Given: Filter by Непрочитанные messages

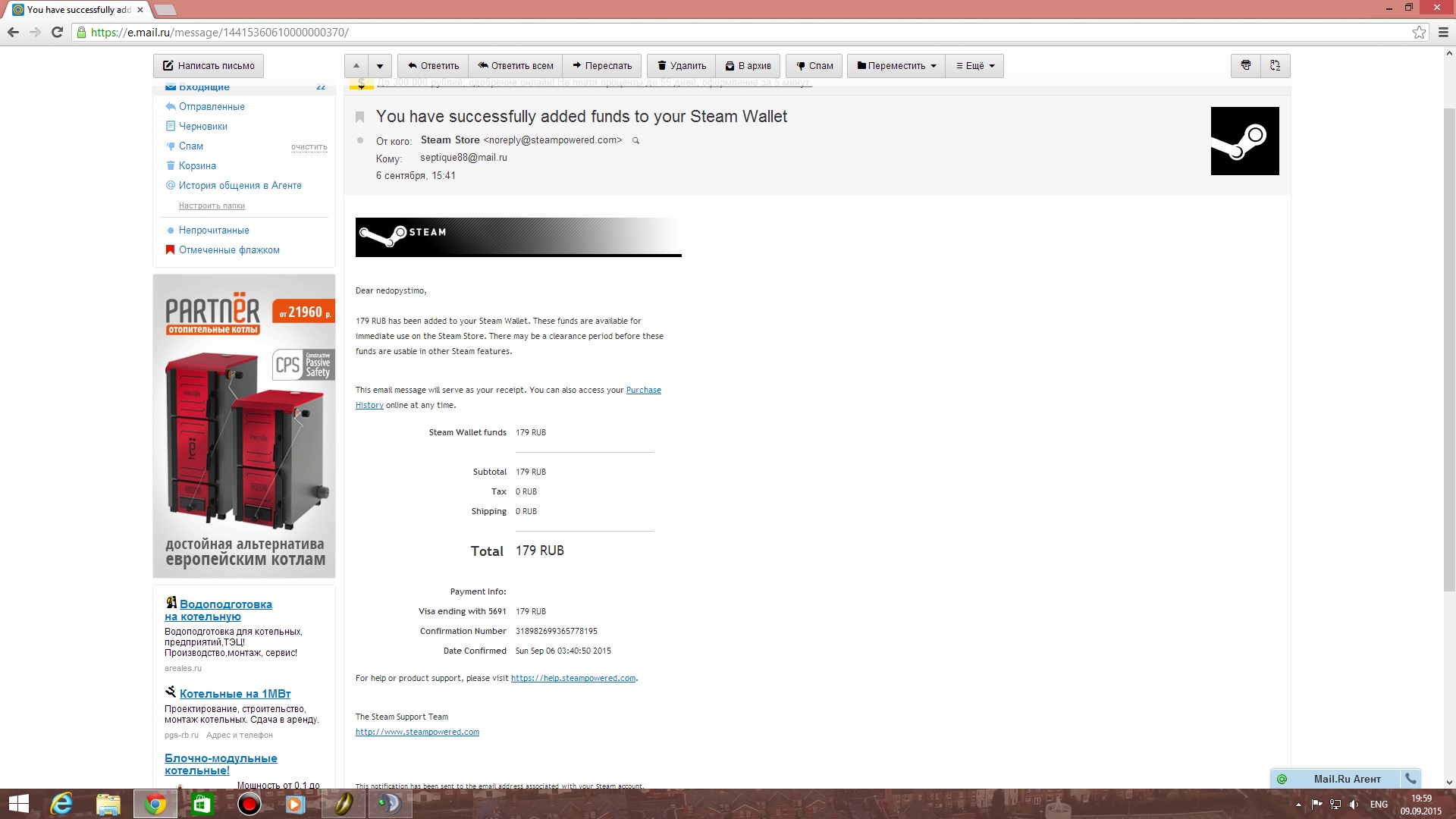Looking at the screenshot, I should click(x=214, y=231).
